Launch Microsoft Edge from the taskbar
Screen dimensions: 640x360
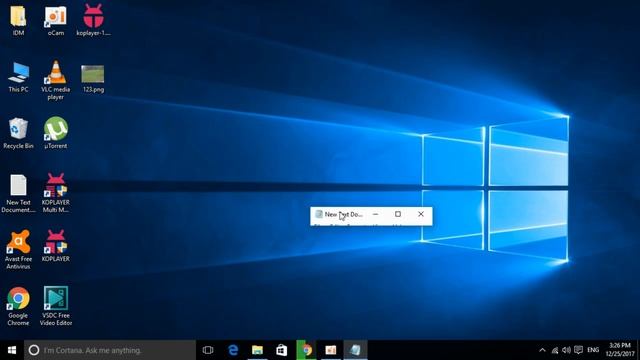tap(233, 350)
